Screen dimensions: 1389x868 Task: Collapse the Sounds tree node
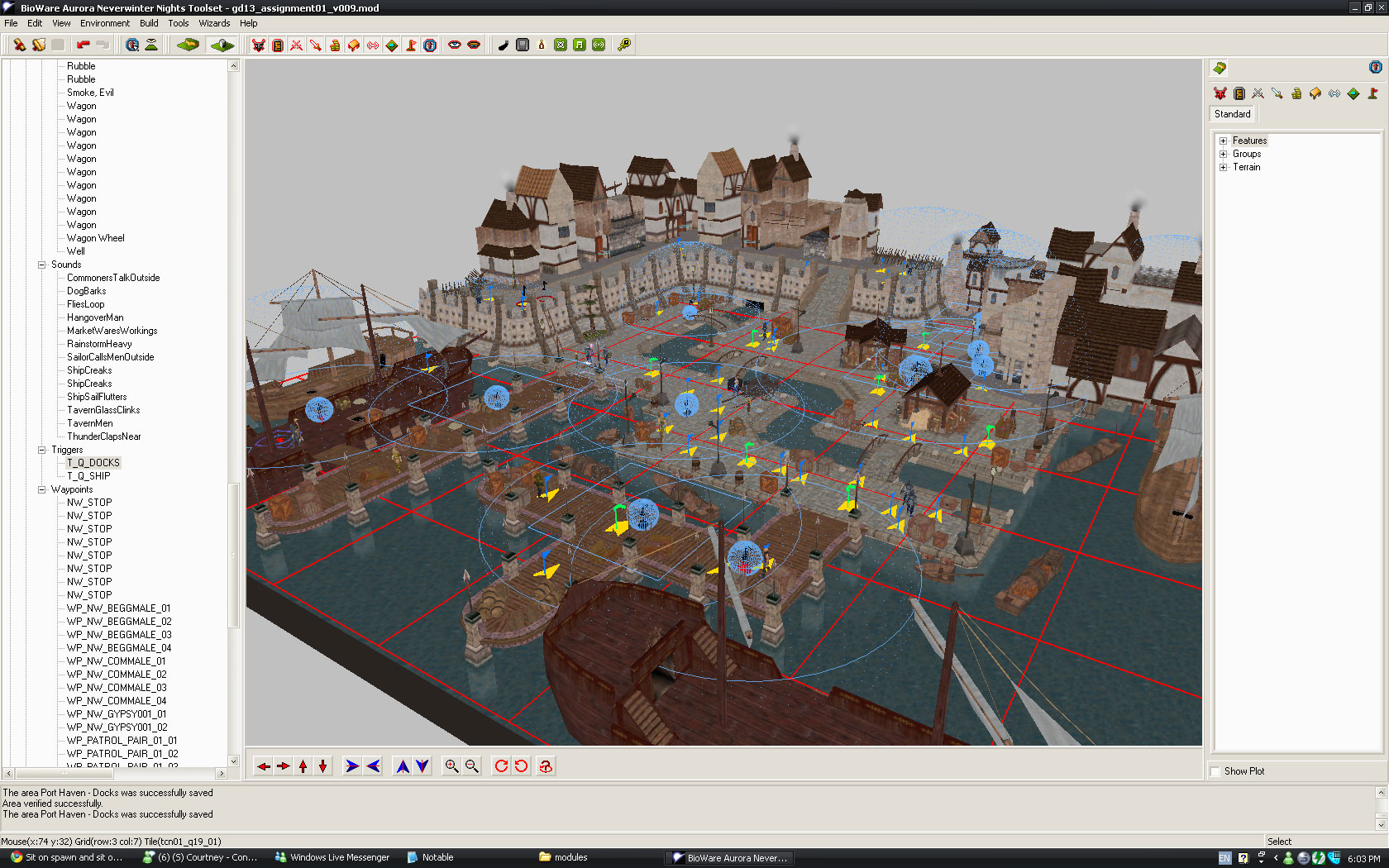point(41,265)
